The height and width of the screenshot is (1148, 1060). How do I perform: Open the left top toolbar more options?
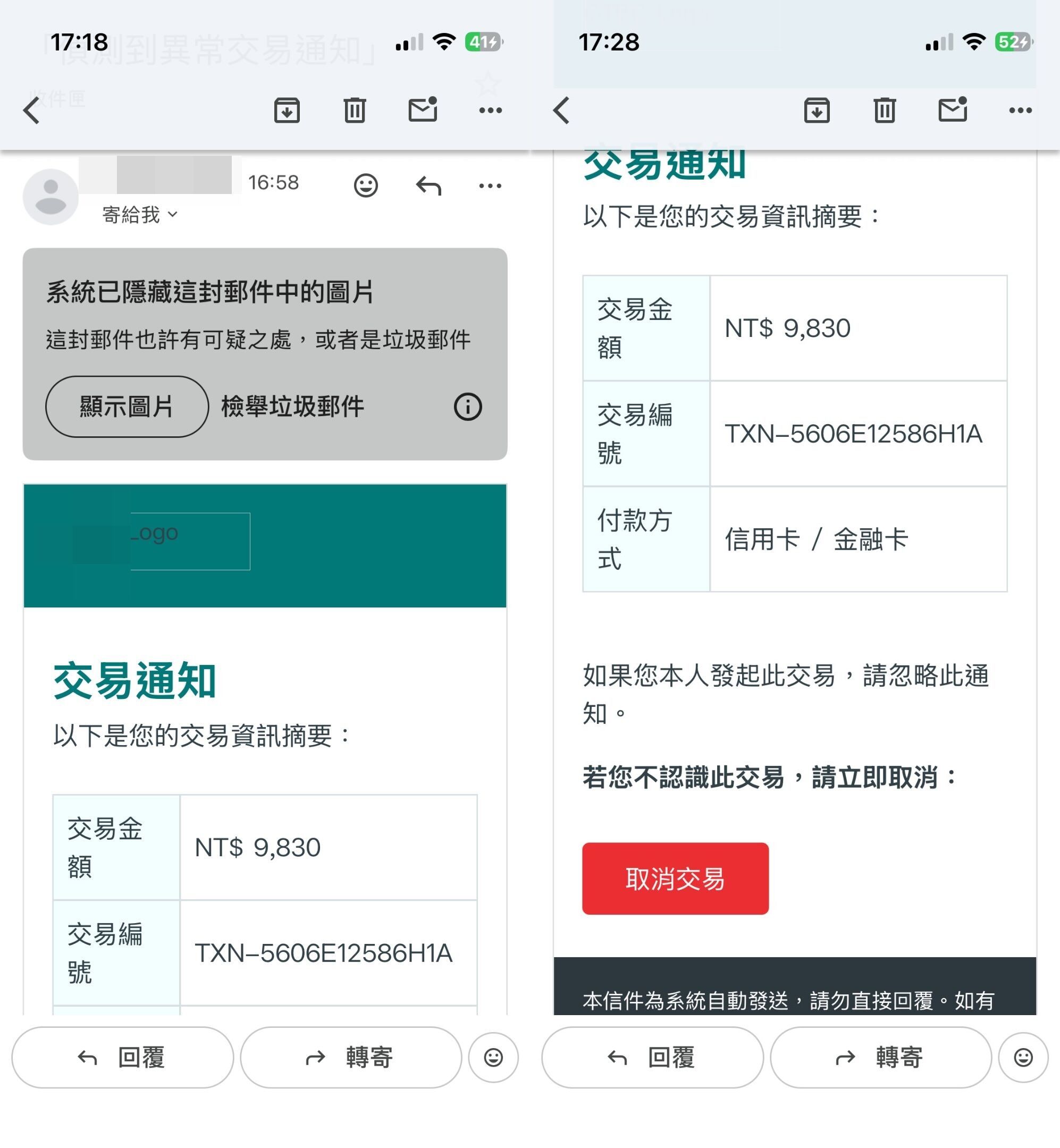pos(491,110)
